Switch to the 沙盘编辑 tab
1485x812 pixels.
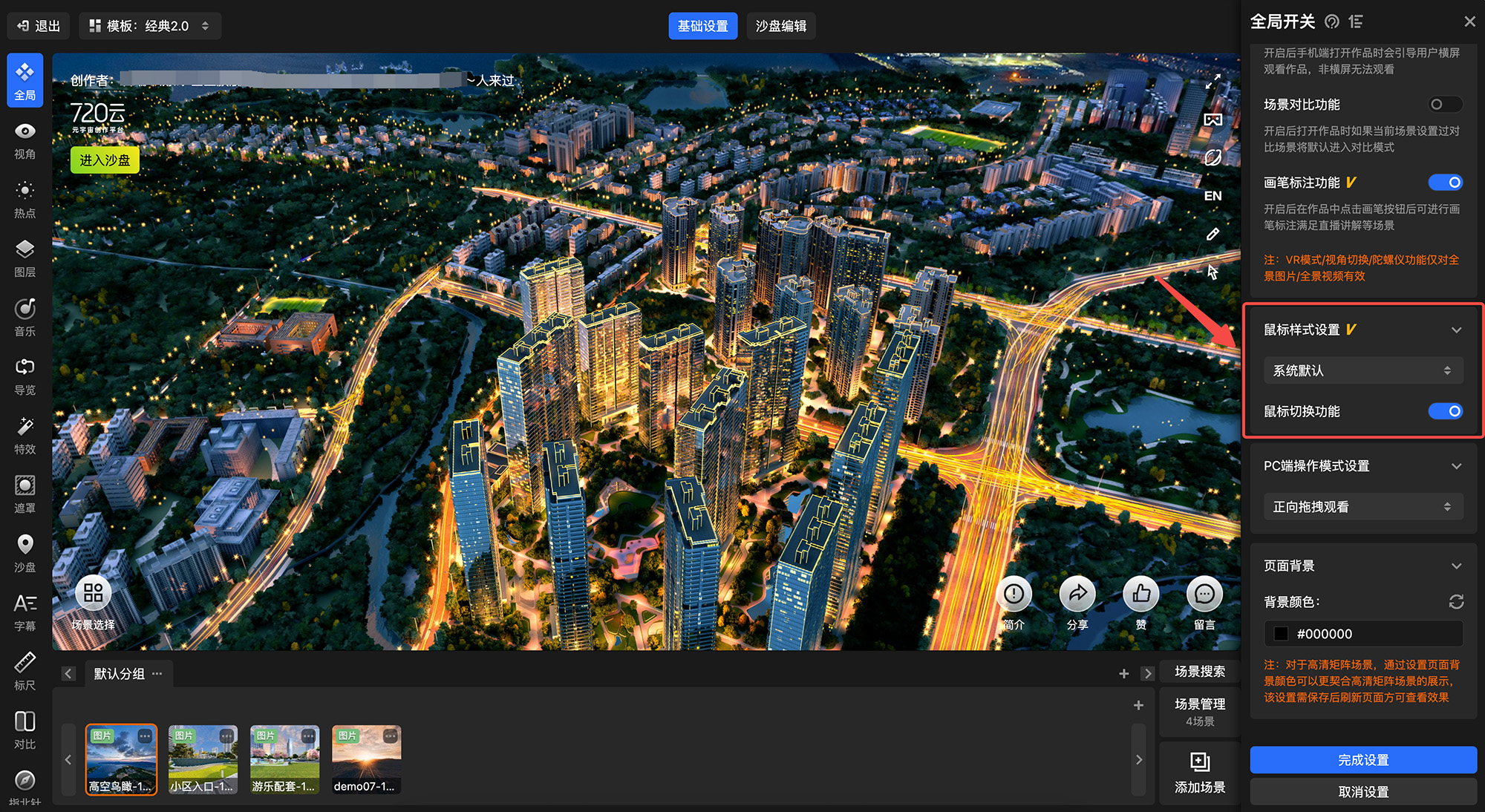[x=780, y=26]
